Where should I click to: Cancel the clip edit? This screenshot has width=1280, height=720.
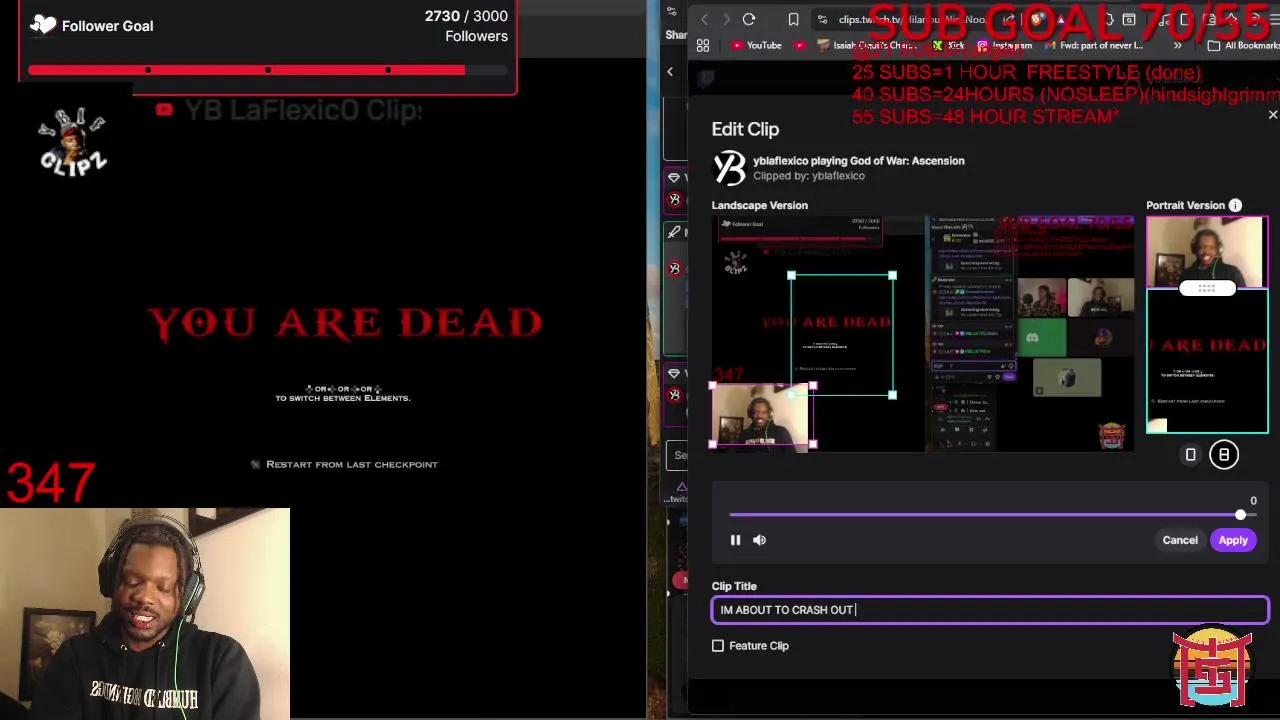point(1180,540)
